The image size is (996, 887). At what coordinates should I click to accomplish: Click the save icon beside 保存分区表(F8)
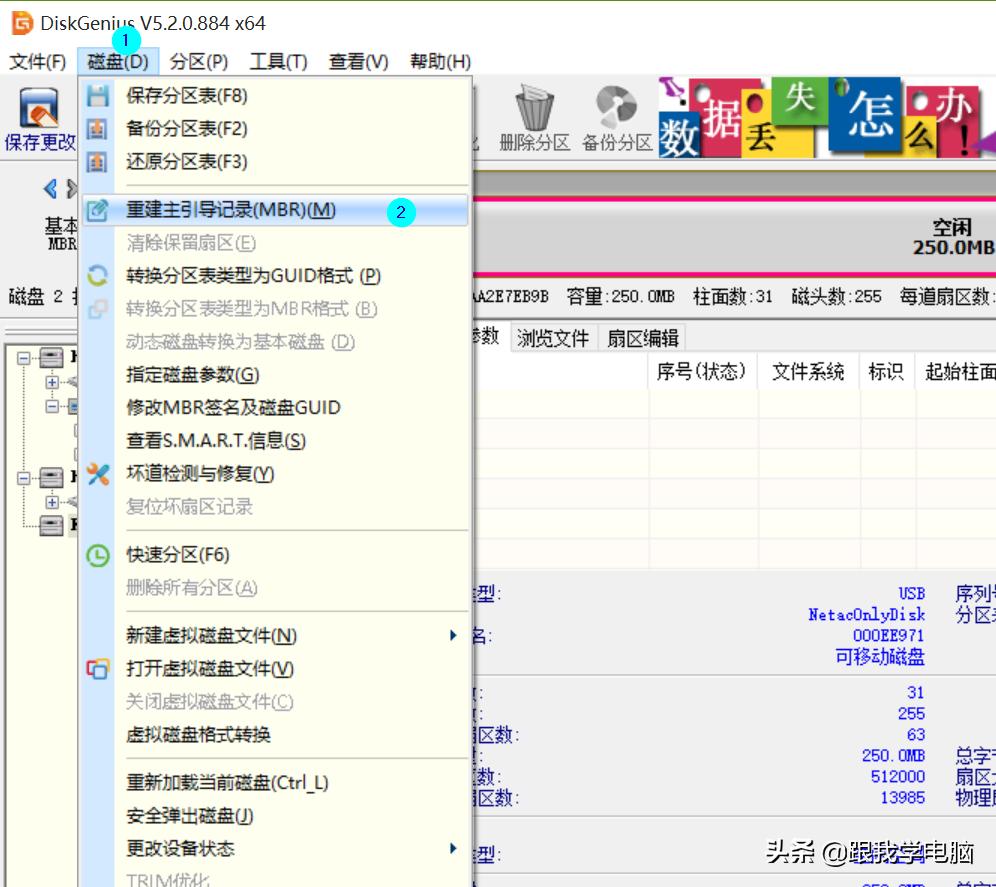pos(97,94)
